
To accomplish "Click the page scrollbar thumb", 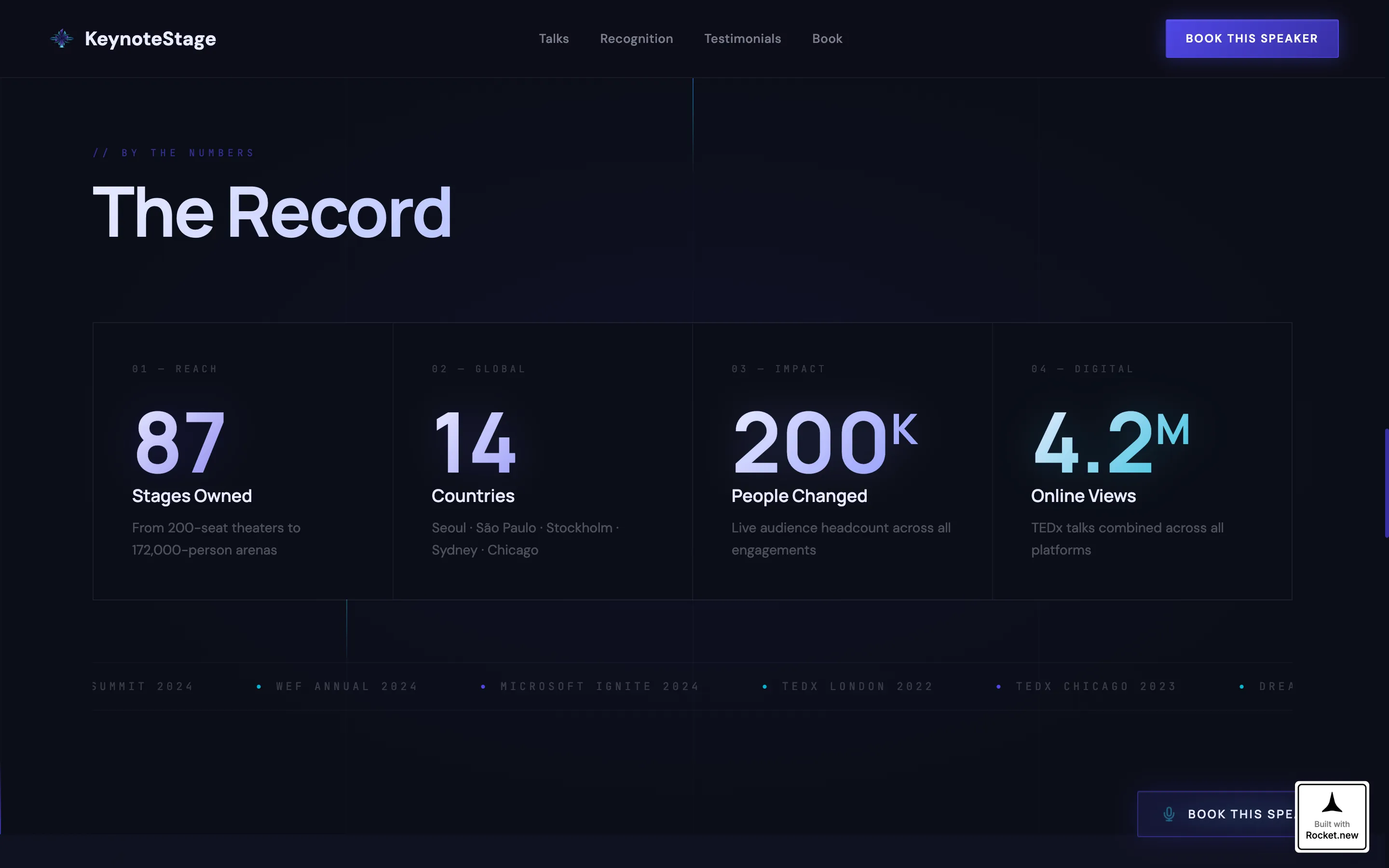I will coord(1386,482).
